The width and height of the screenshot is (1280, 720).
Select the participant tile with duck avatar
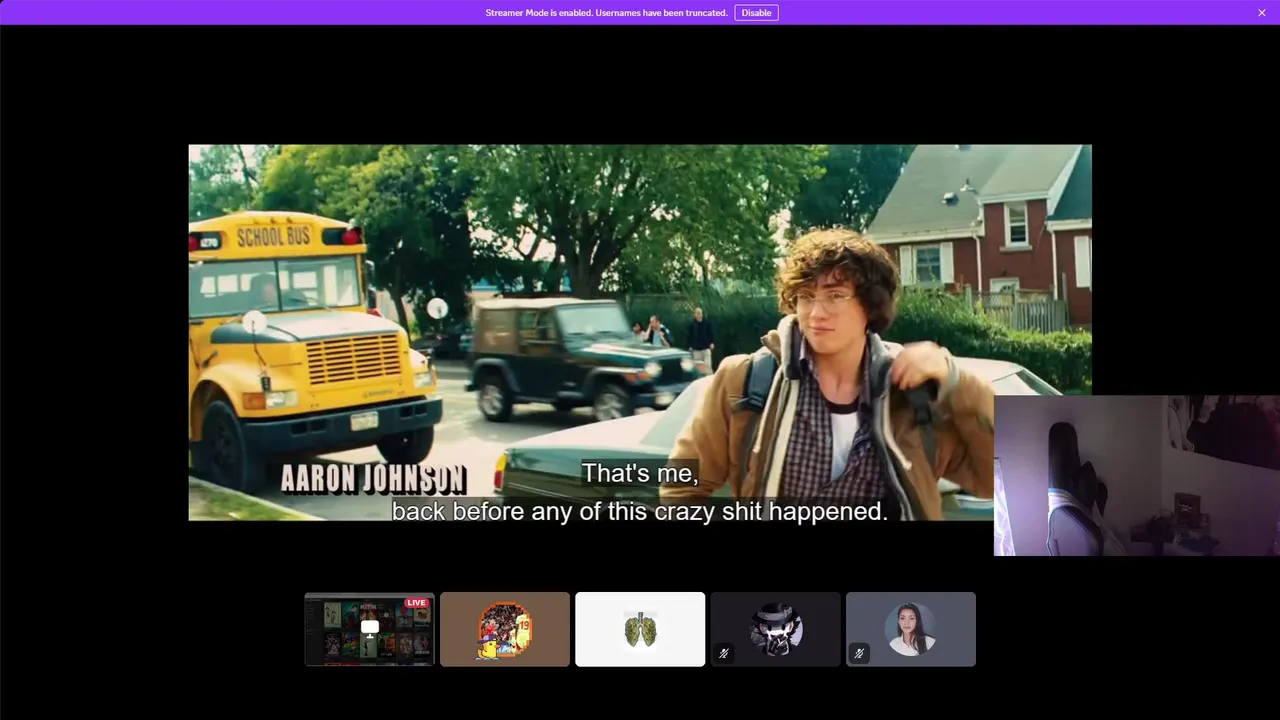[x=505, y=629]
